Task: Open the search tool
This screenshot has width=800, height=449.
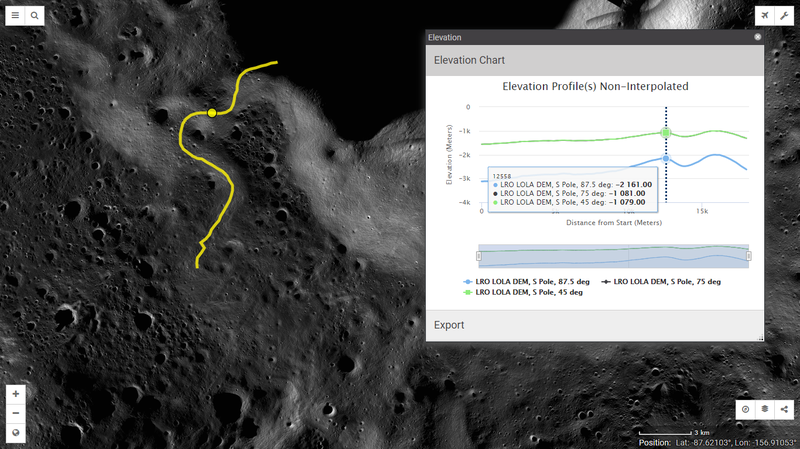Action: (x=34, y=16)
